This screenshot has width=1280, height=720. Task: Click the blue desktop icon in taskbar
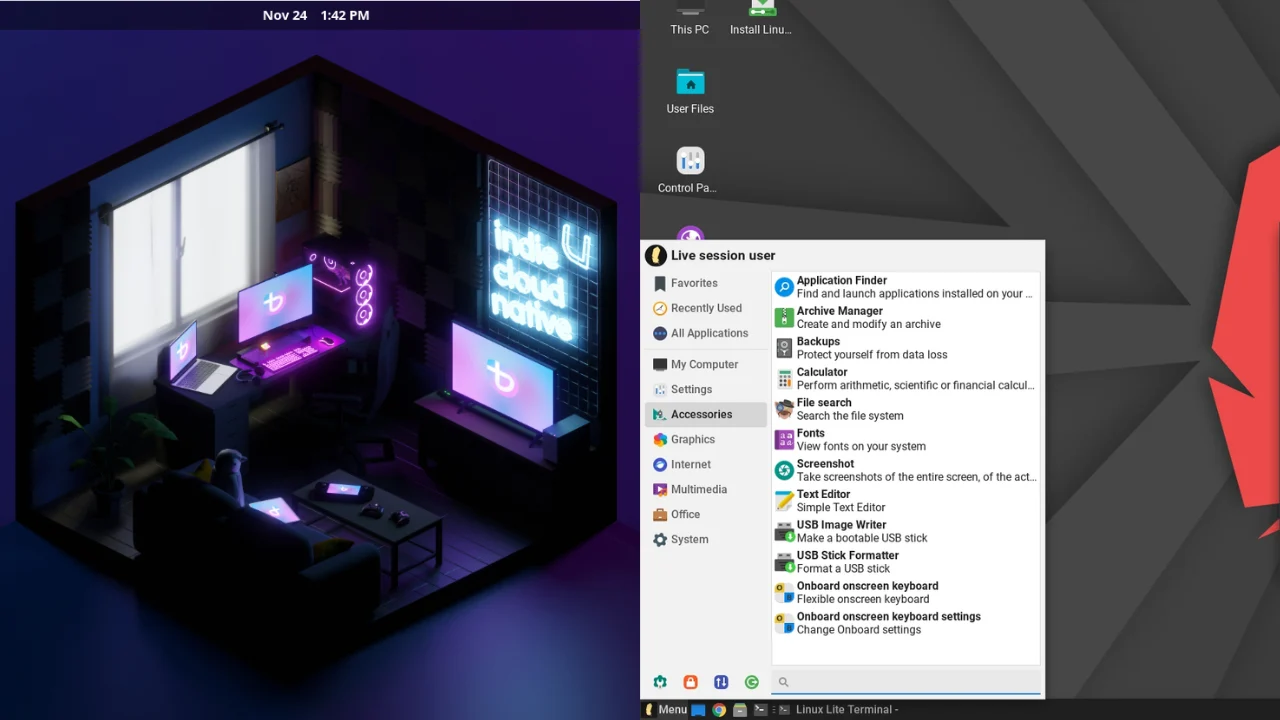click(698, 710)
